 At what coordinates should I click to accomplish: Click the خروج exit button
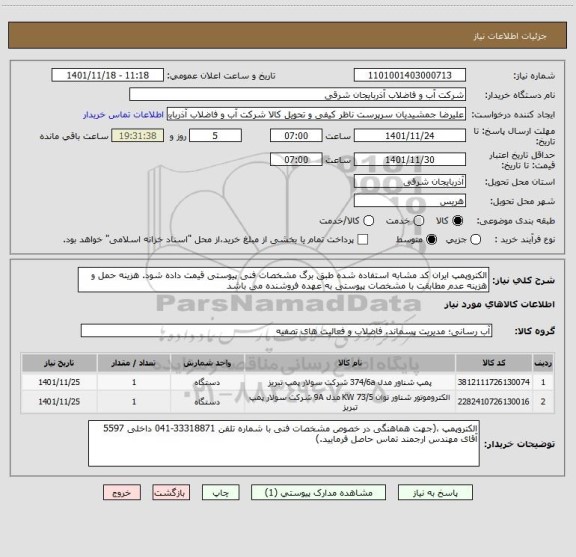pyautogui.click(x=122, y=493)
